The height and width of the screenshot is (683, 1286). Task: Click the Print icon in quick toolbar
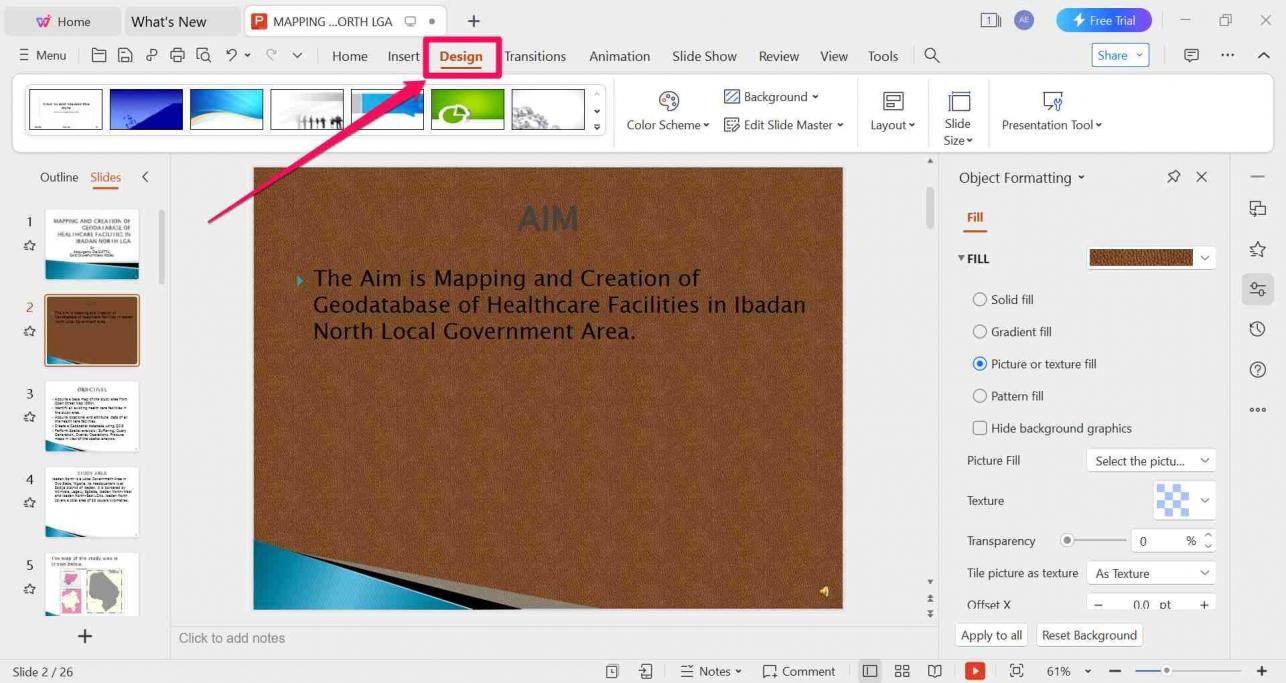177,56
